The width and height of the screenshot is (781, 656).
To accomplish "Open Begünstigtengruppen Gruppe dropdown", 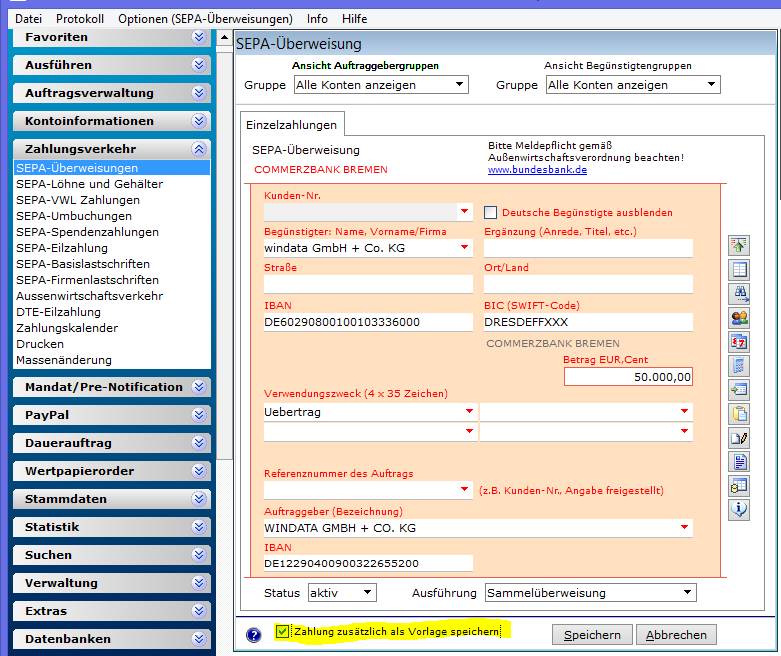I will click(x=633, y=85).
